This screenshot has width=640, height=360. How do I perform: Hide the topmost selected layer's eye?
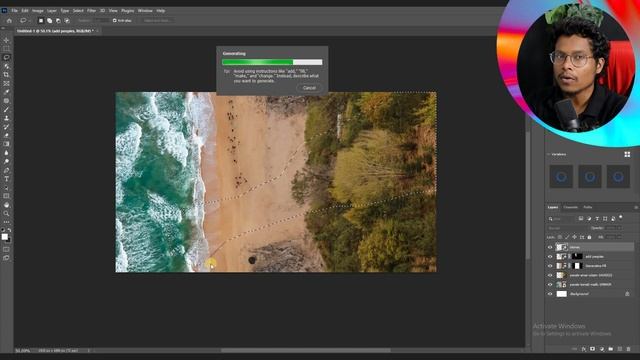[550, 247]
